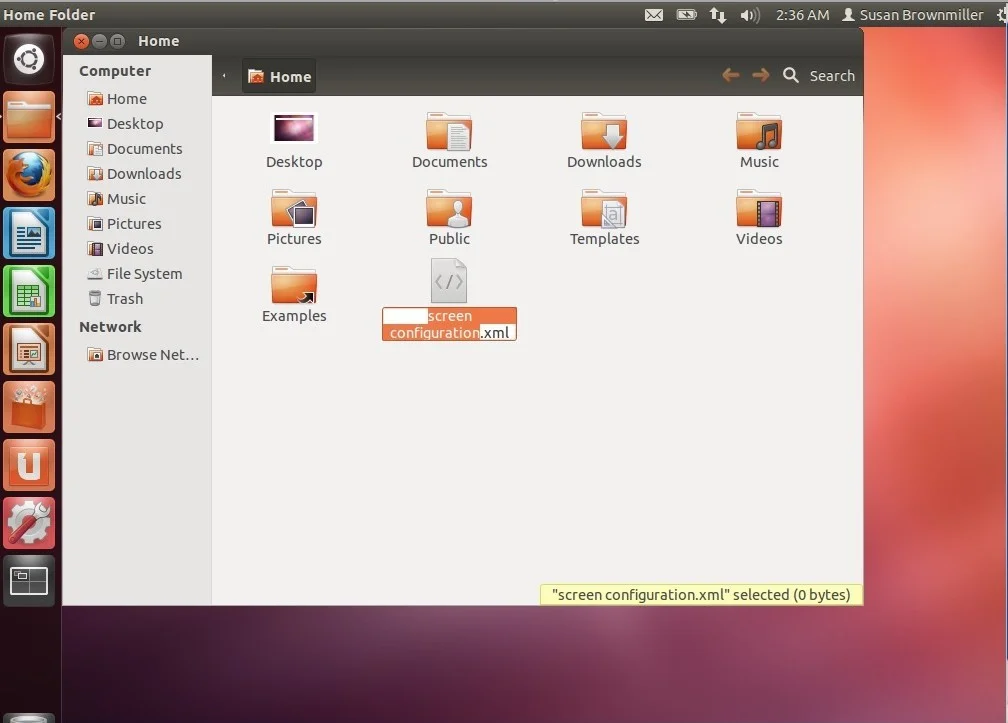This screenshot has width=1008, height=723.
Task: Open Ubuntu Software Center launcher icon
Action: coord(29,408)
